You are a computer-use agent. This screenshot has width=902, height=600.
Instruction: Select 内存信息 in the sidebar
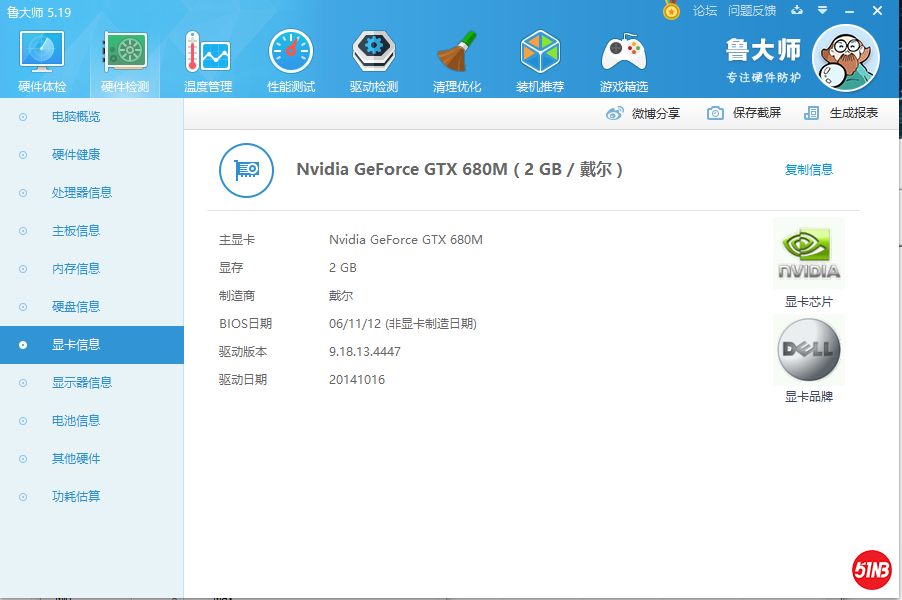[x=76, y=269]
